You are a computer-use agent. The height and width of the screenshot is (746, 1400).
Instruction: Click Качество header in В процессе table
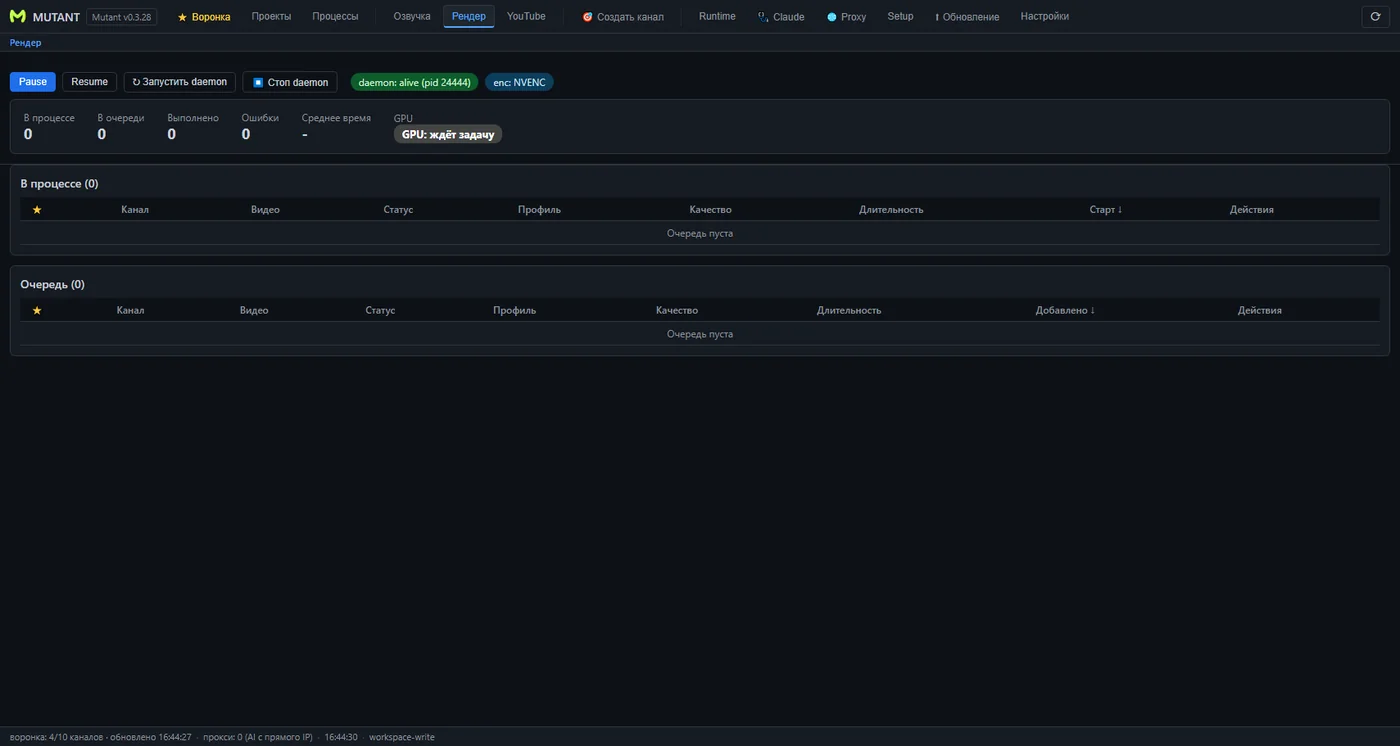tap(710, 210)
